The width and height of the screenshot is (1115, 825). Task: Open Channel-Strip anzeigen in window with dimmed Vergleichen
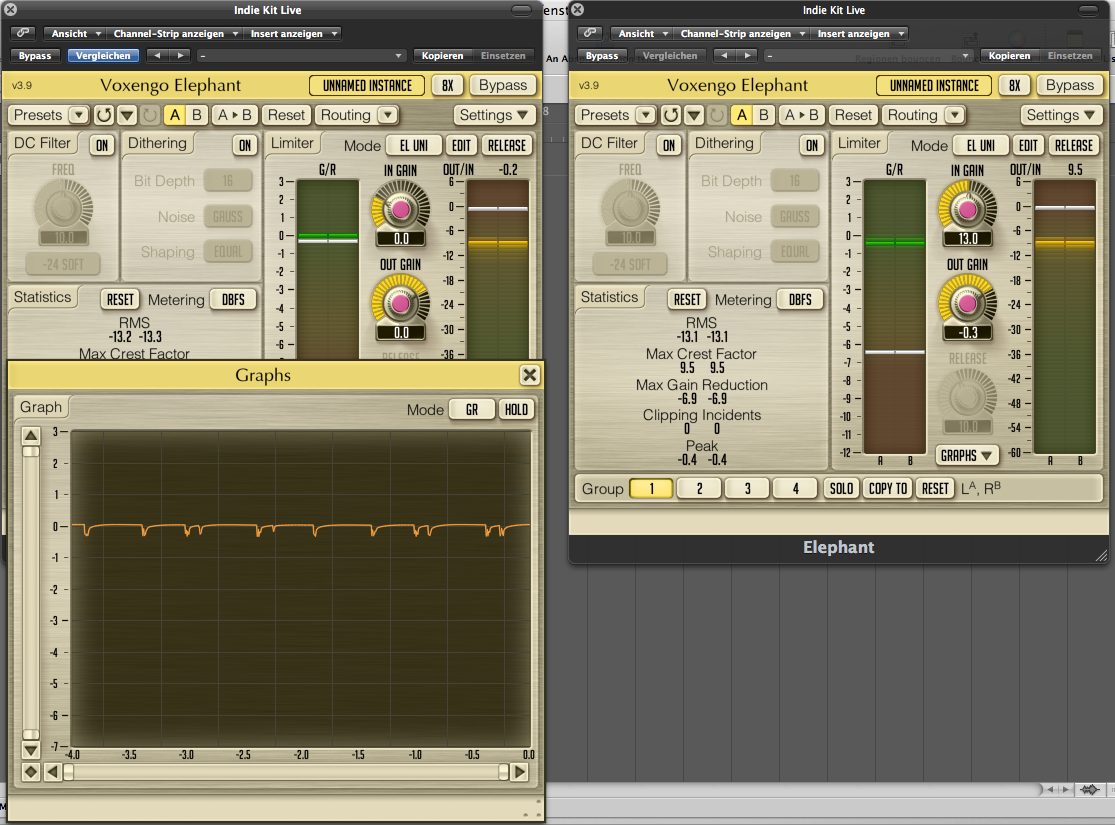742,33
